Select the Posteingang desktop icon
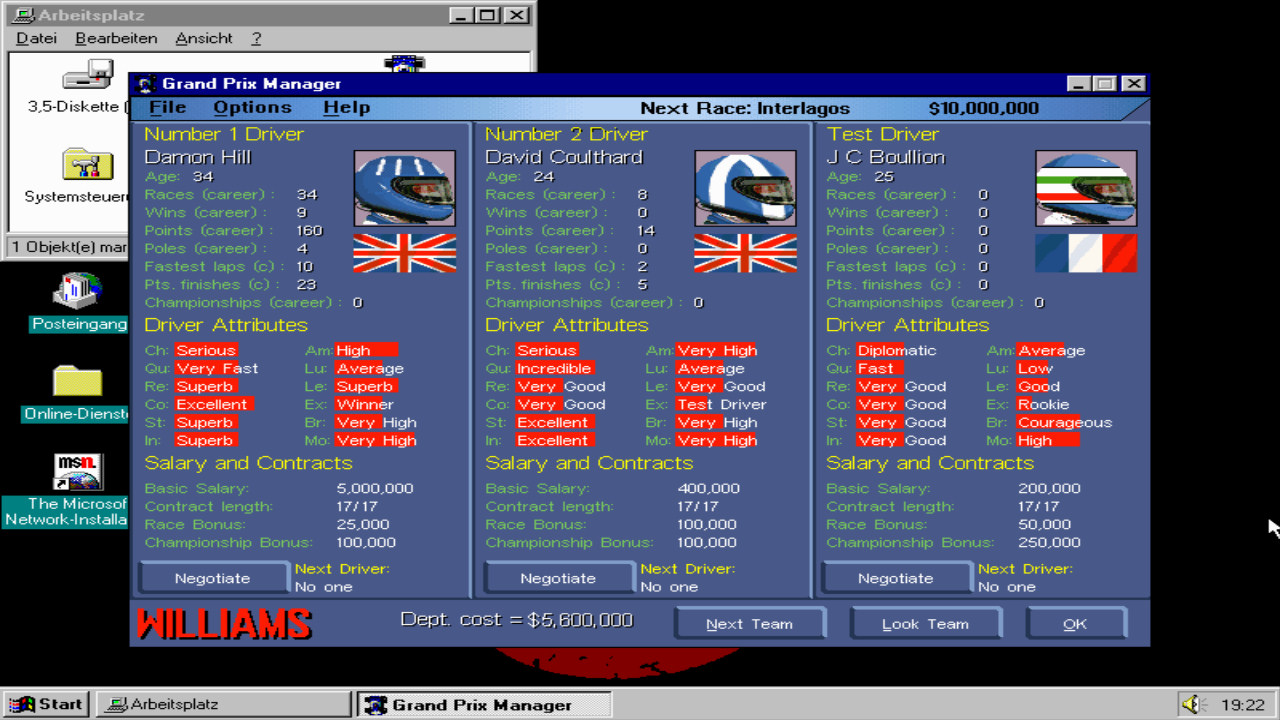The width and height of the screenshot is (1280, 720). (x=78, y=291)
